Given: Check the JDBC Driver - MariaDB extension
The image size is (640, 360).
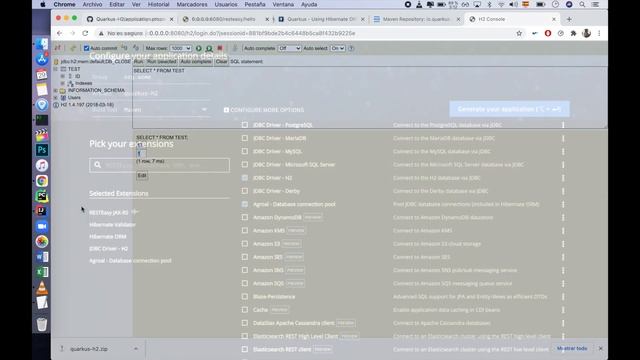Looking at the screenshot, I should click(x=244, y=138).
